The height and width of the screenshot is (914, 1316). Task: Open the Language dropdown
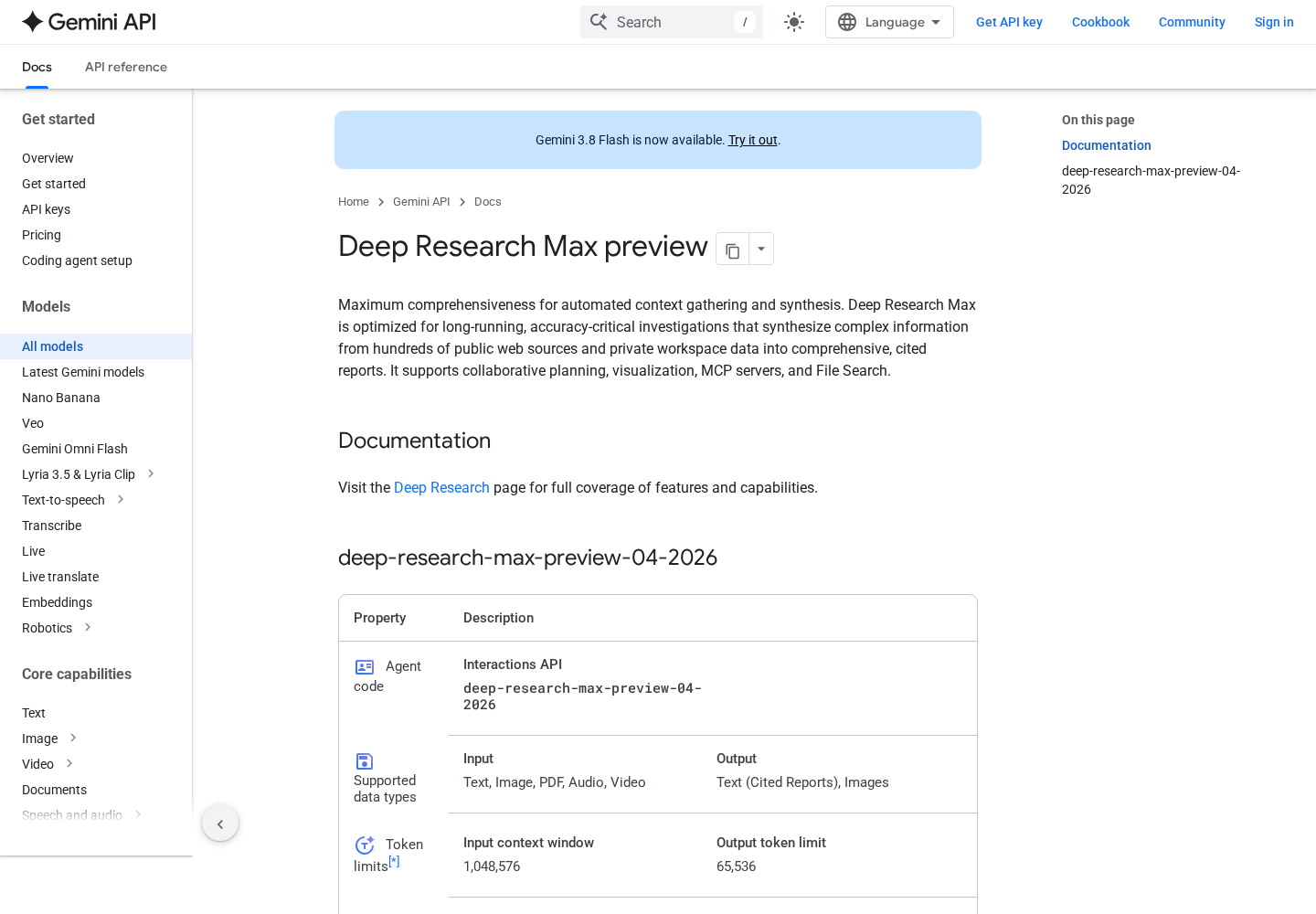coord(889,22)
